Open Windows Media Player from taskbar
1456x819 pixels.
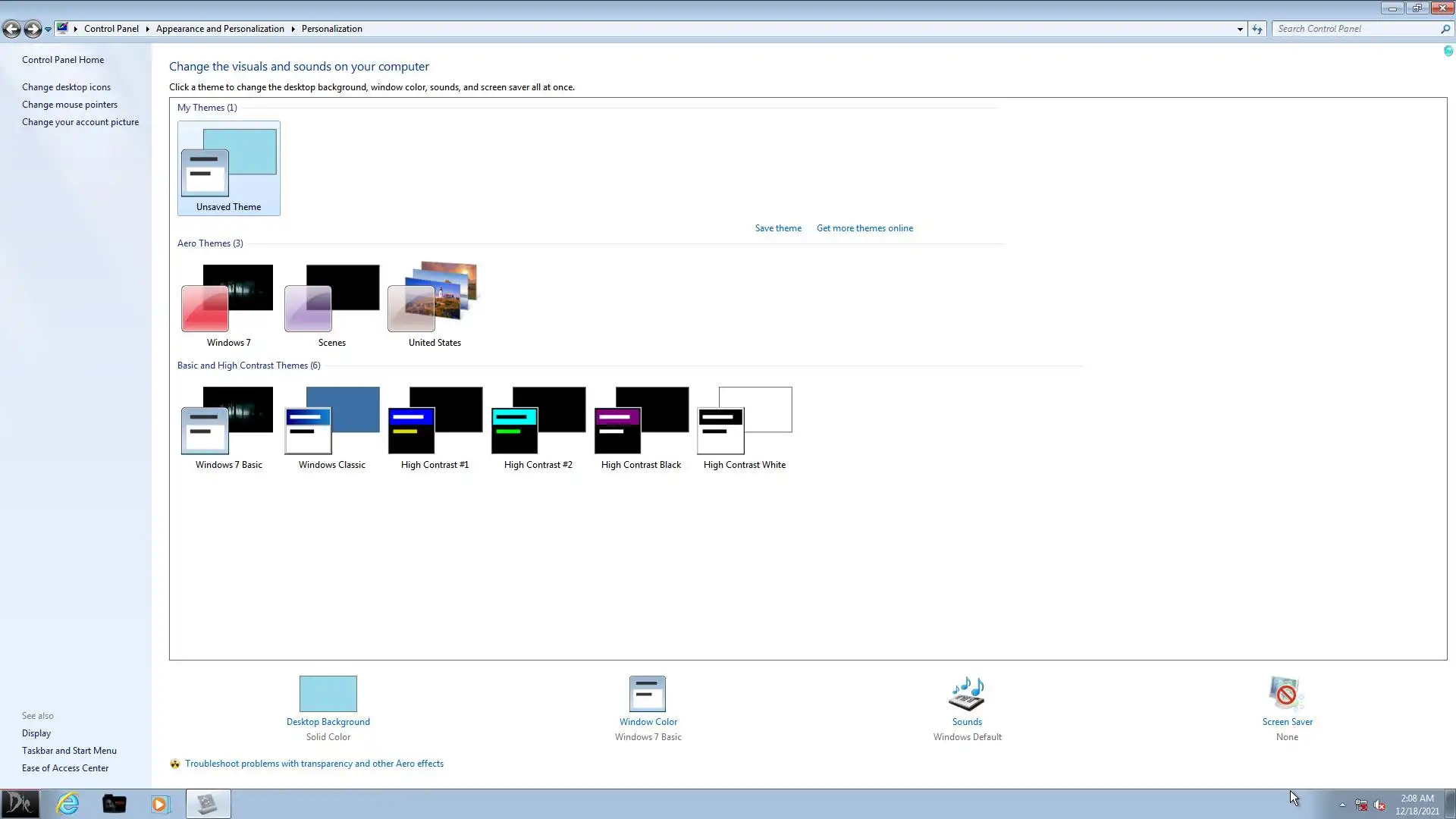click(160, 803)
